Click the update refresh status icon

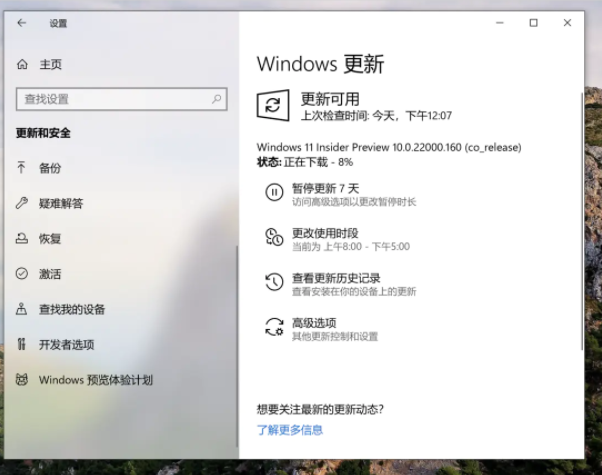tap(273, 105)
